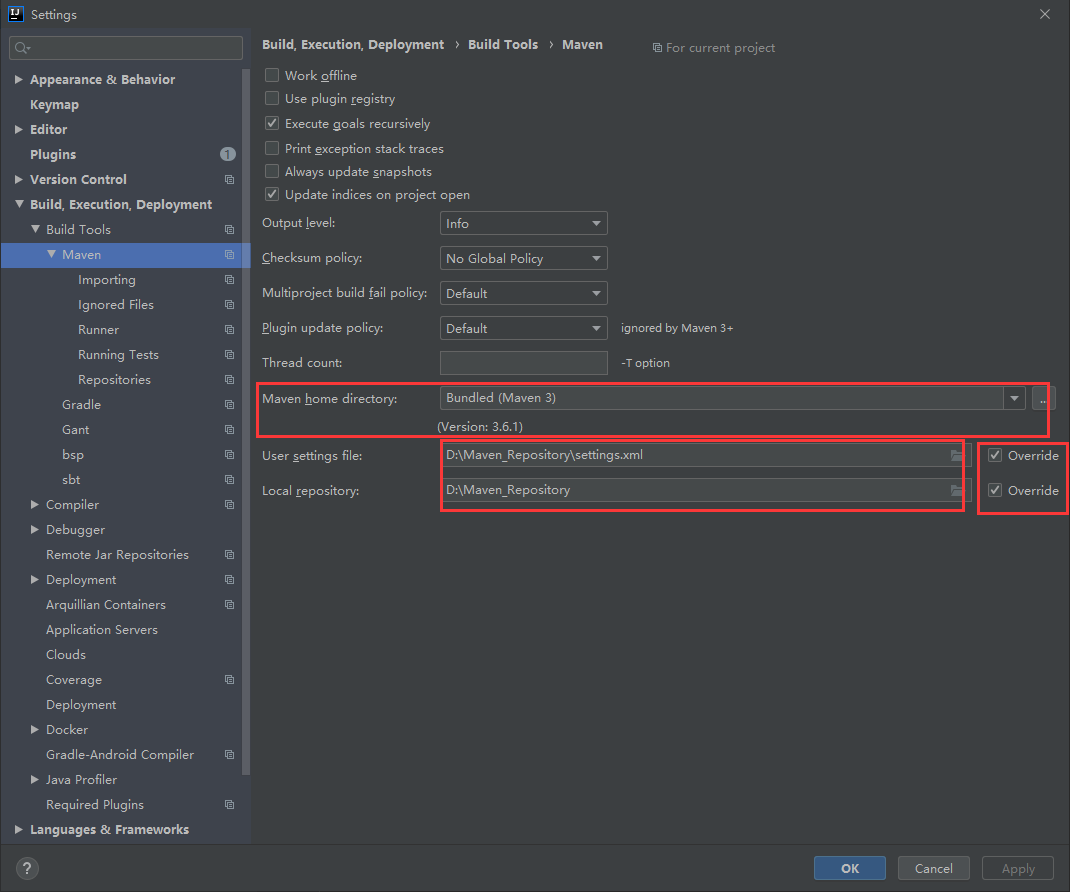Enable Use plugin registry checkbox
1070x892 pixels.
(x=272, y=98)
